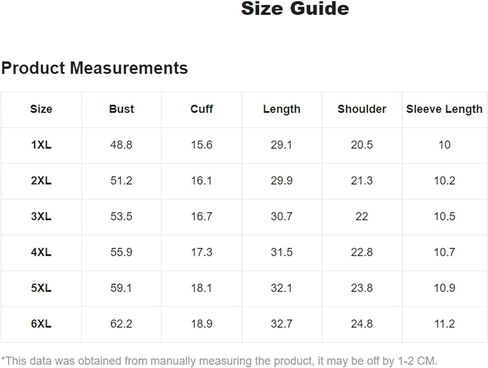Select the 62.2 bust value cell
The image size is (488, 368).
[x=121, y=324]
